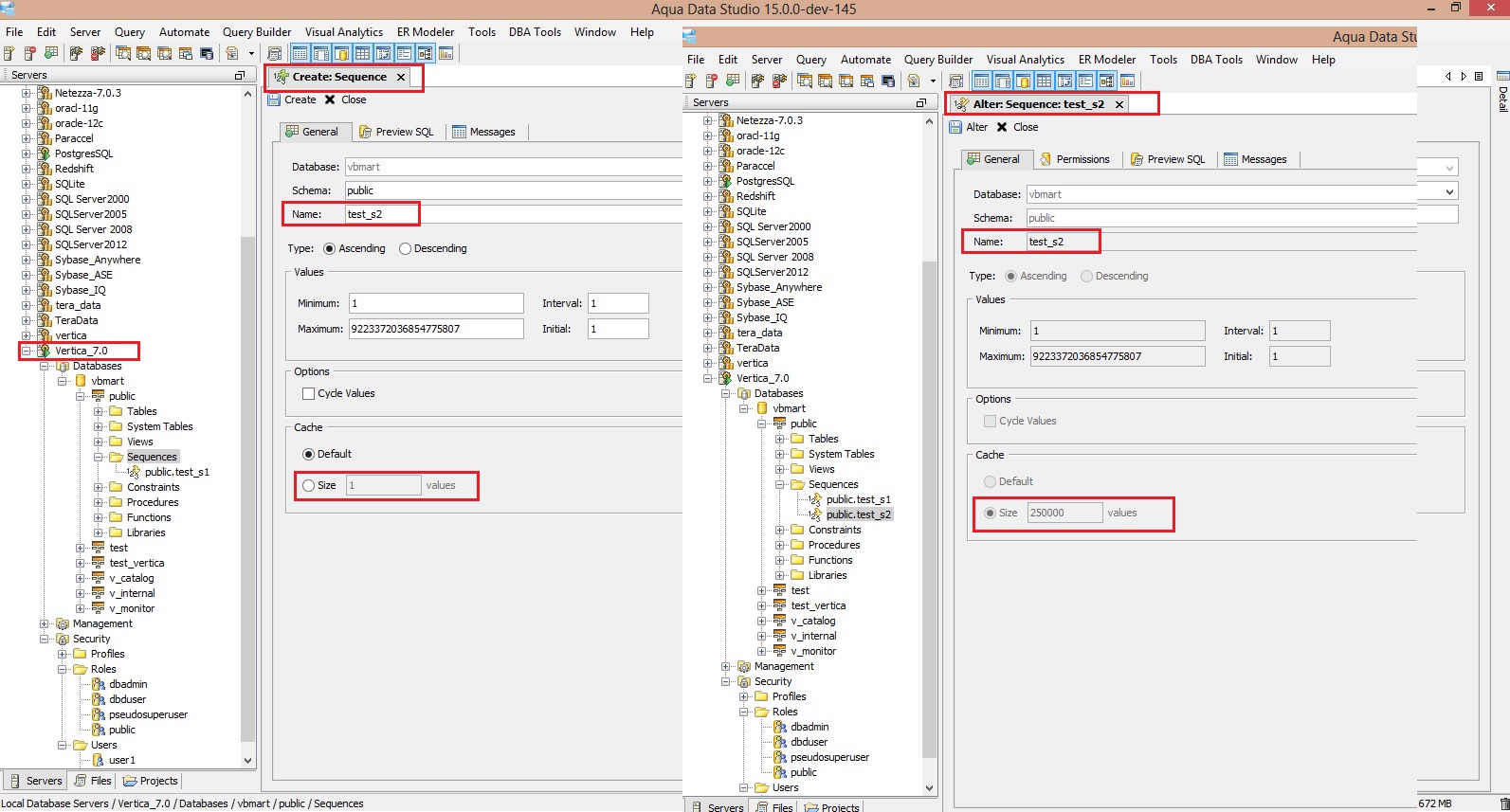This screenshot has width=1510, height=812.
Task: Click Cycle Values checkbox in Alter Sequence form
Action: (990, 421)
